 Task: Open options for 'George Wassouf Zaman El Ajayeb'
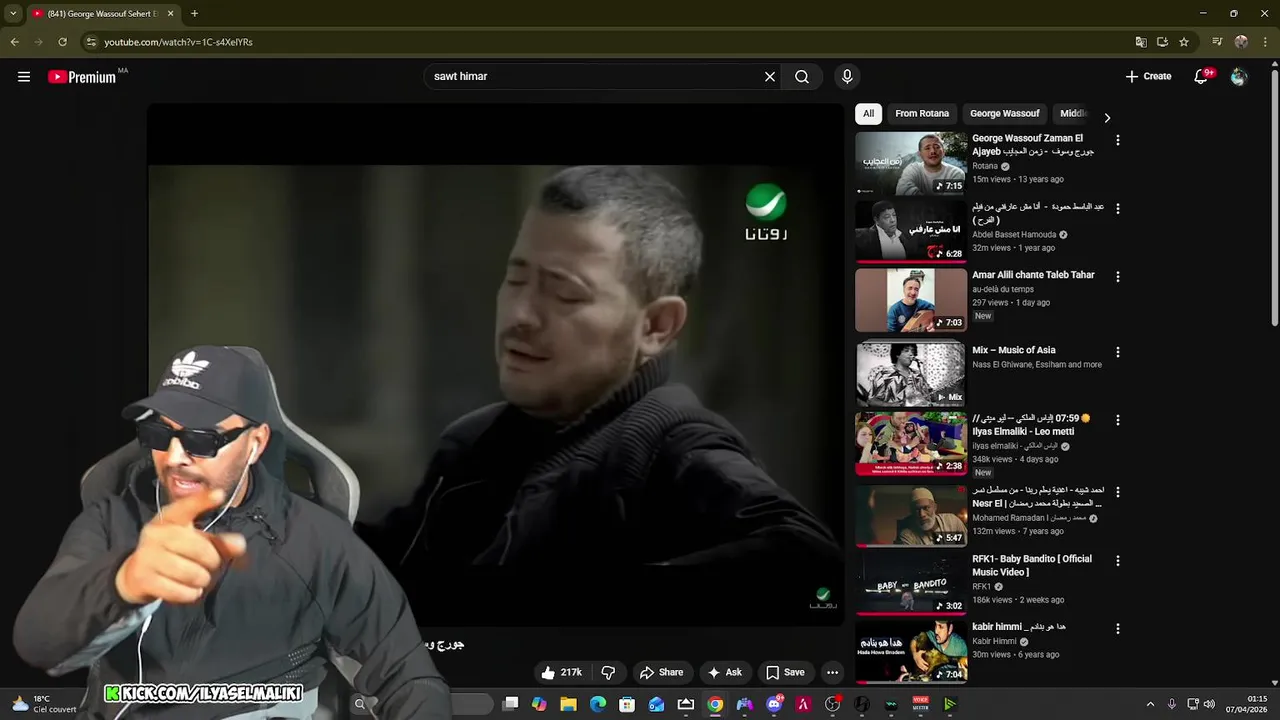click(1118, 141)
